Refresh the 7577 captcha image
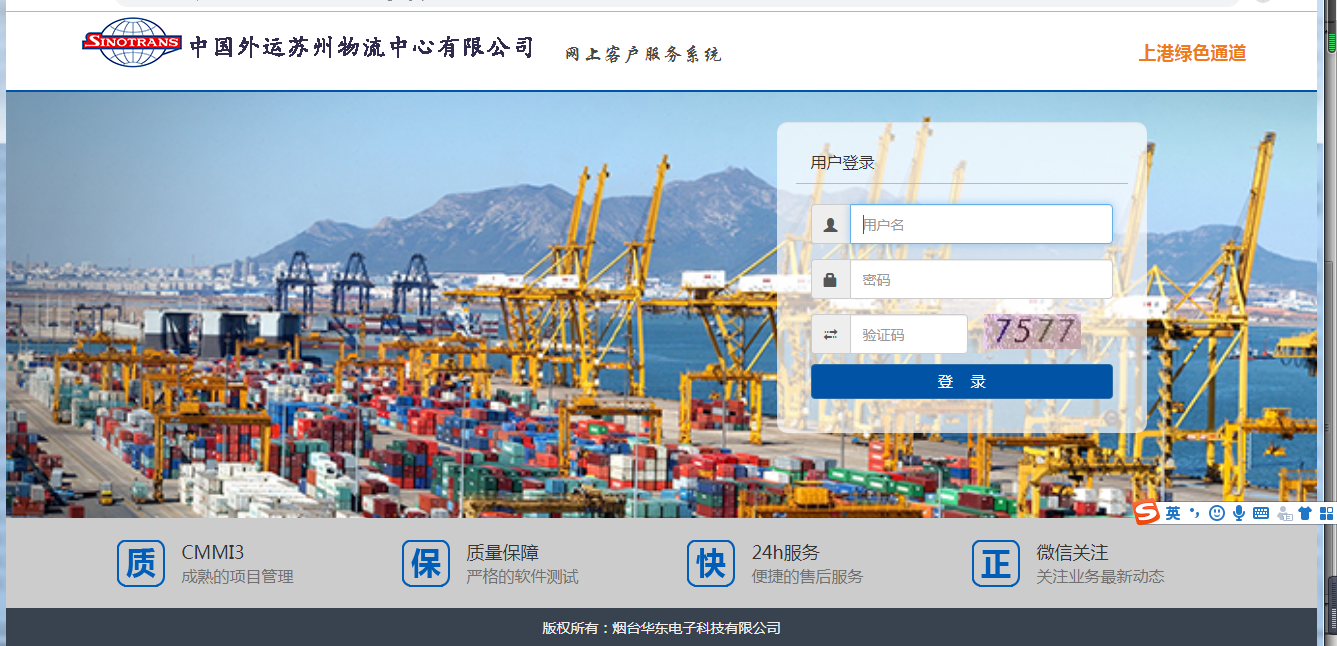The image size is (1337, 646). (1032, 332)
